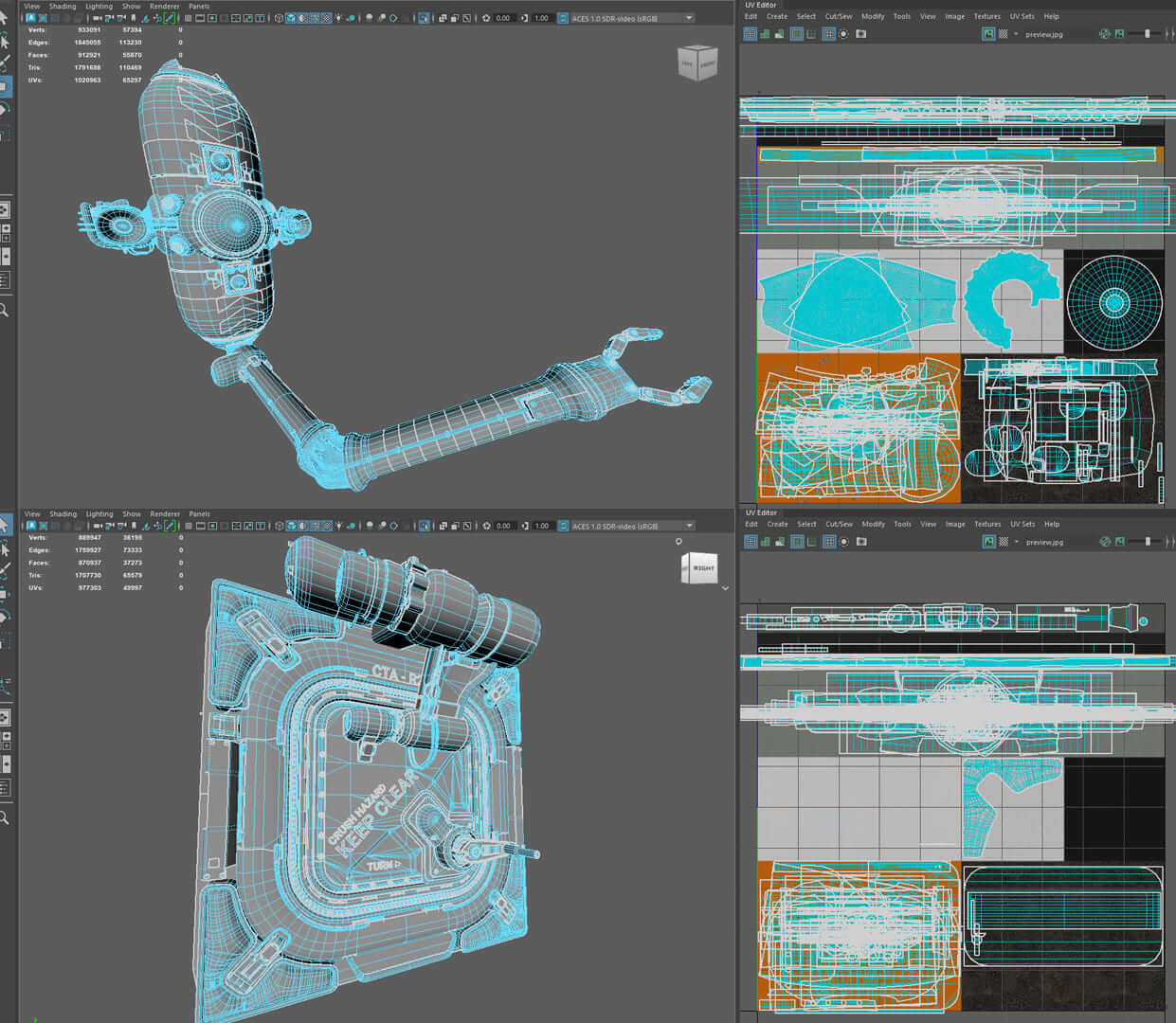Click magnifier search icon in upper left sidebar
This screenshot has height=1023, width=1176.
coord(5,310)
